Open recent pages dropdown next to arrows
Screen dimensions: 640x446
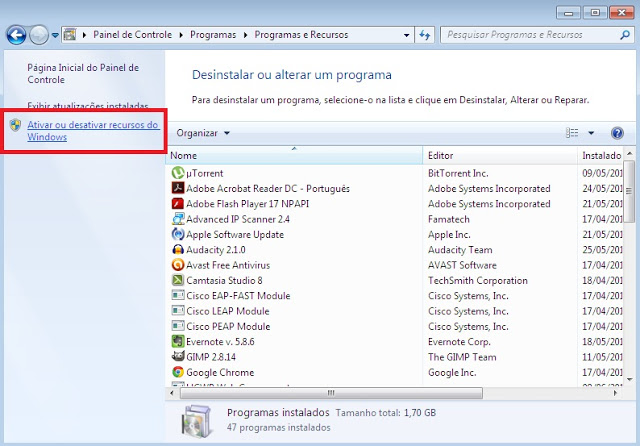pos(55,36)
